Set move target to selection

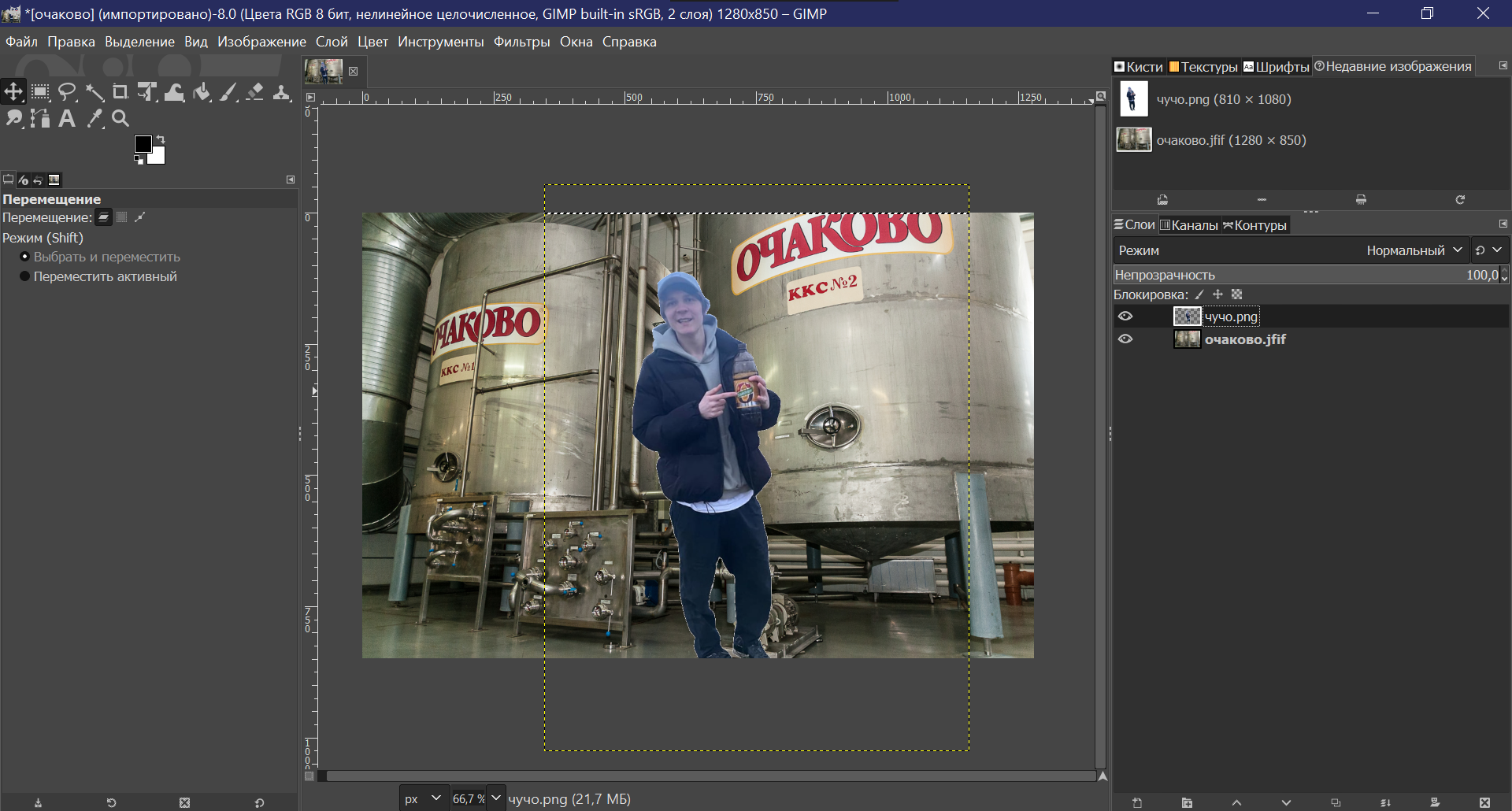122,217
